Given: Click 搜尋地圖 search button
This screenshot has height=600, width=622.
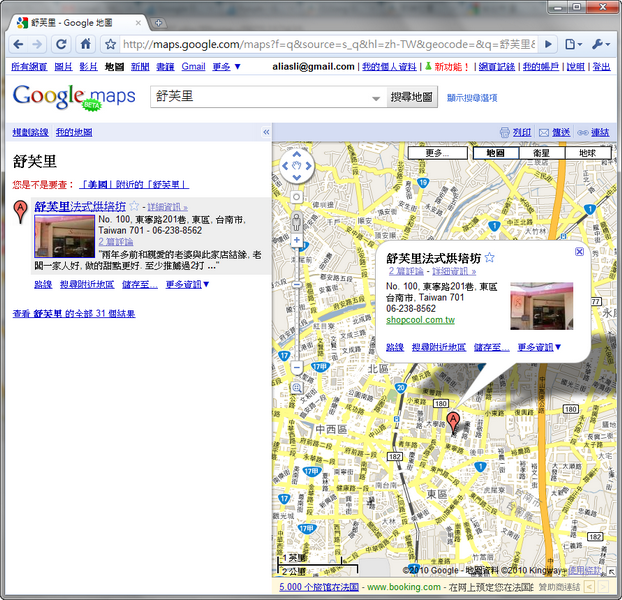Looking at the screenshot, I should click(412, 97).
